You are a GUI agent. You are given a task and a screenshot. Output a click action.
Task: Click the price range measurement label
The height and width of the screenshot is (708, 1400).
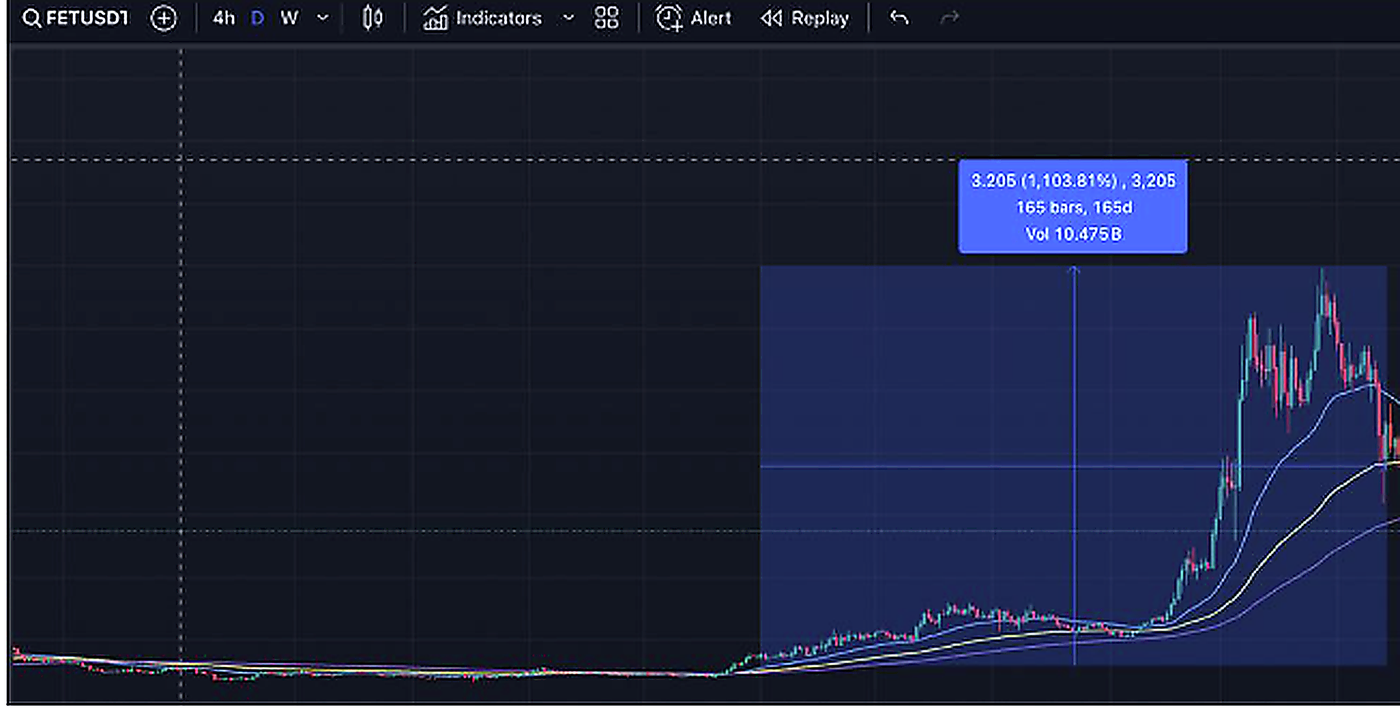(1073, 206)
